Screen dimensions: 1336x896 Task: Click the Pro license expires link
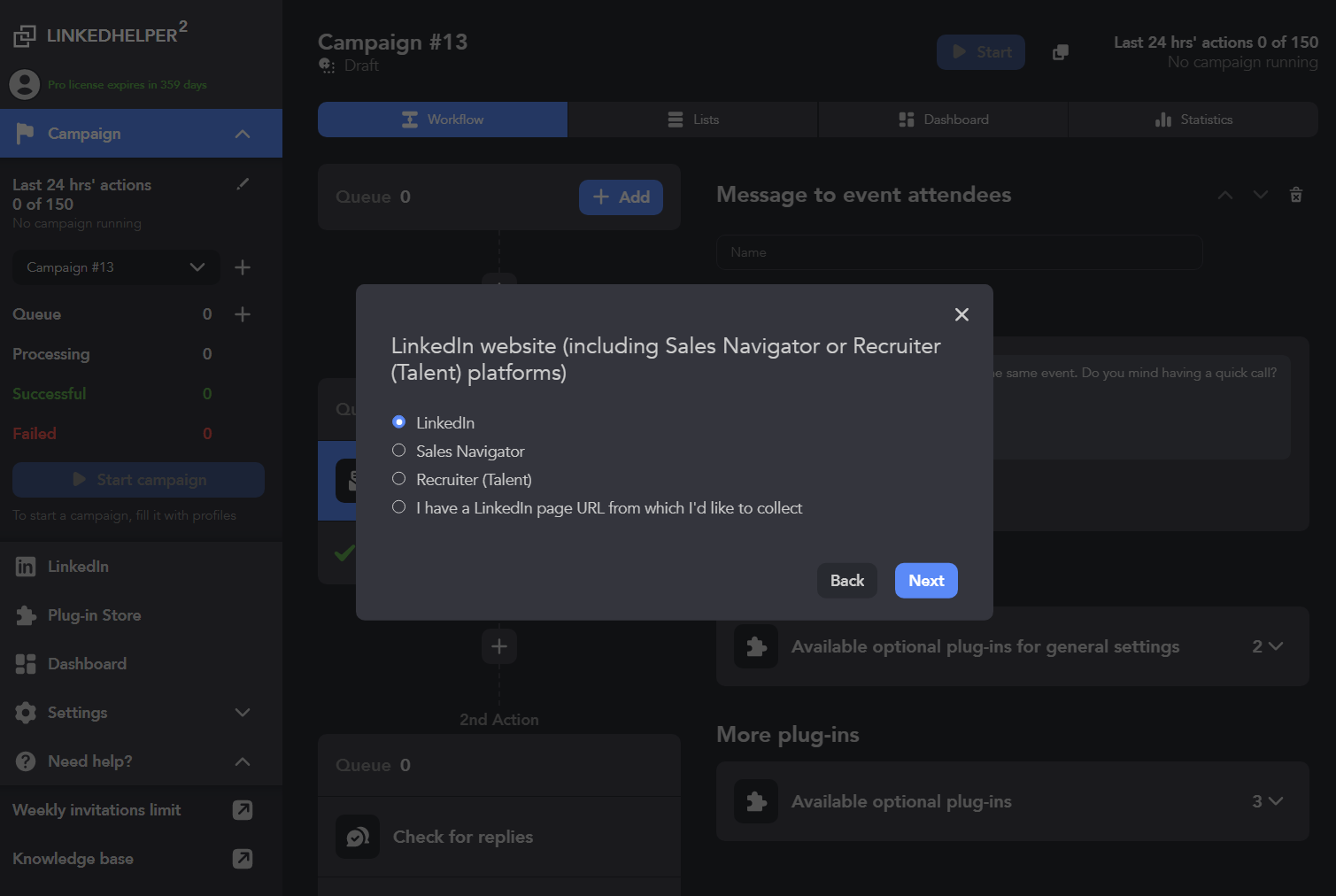(127, 85)
